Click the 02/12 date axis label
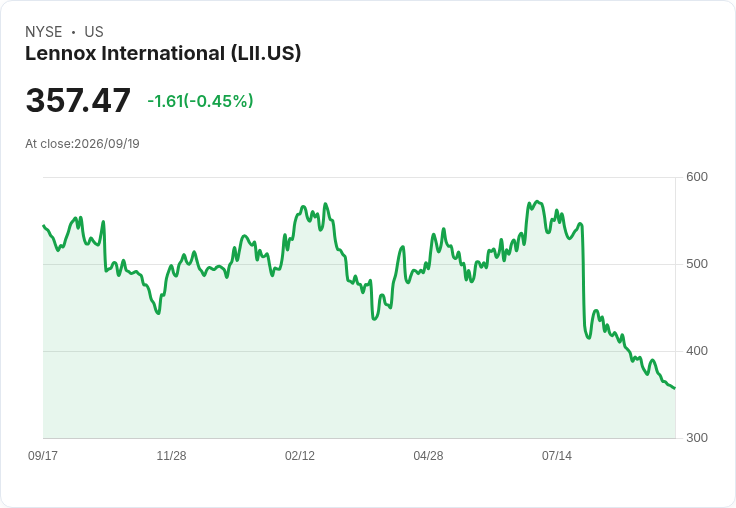Screen dimensions: 736x508 pos(300,455)
